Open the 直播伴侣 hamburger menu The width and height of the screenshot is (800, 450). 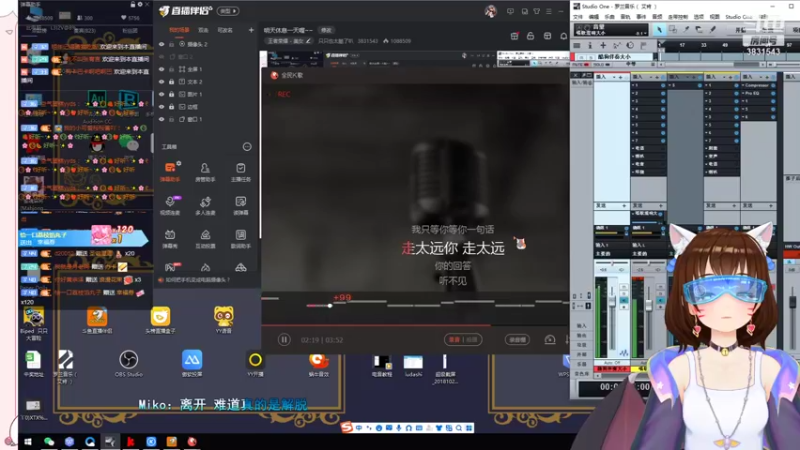[549, 11]
